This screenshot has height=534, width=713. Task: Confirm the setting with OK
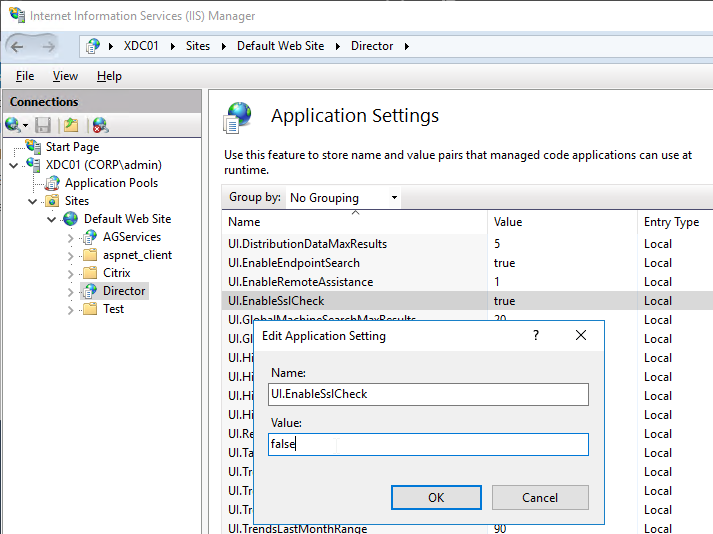[x=436, y=497]
